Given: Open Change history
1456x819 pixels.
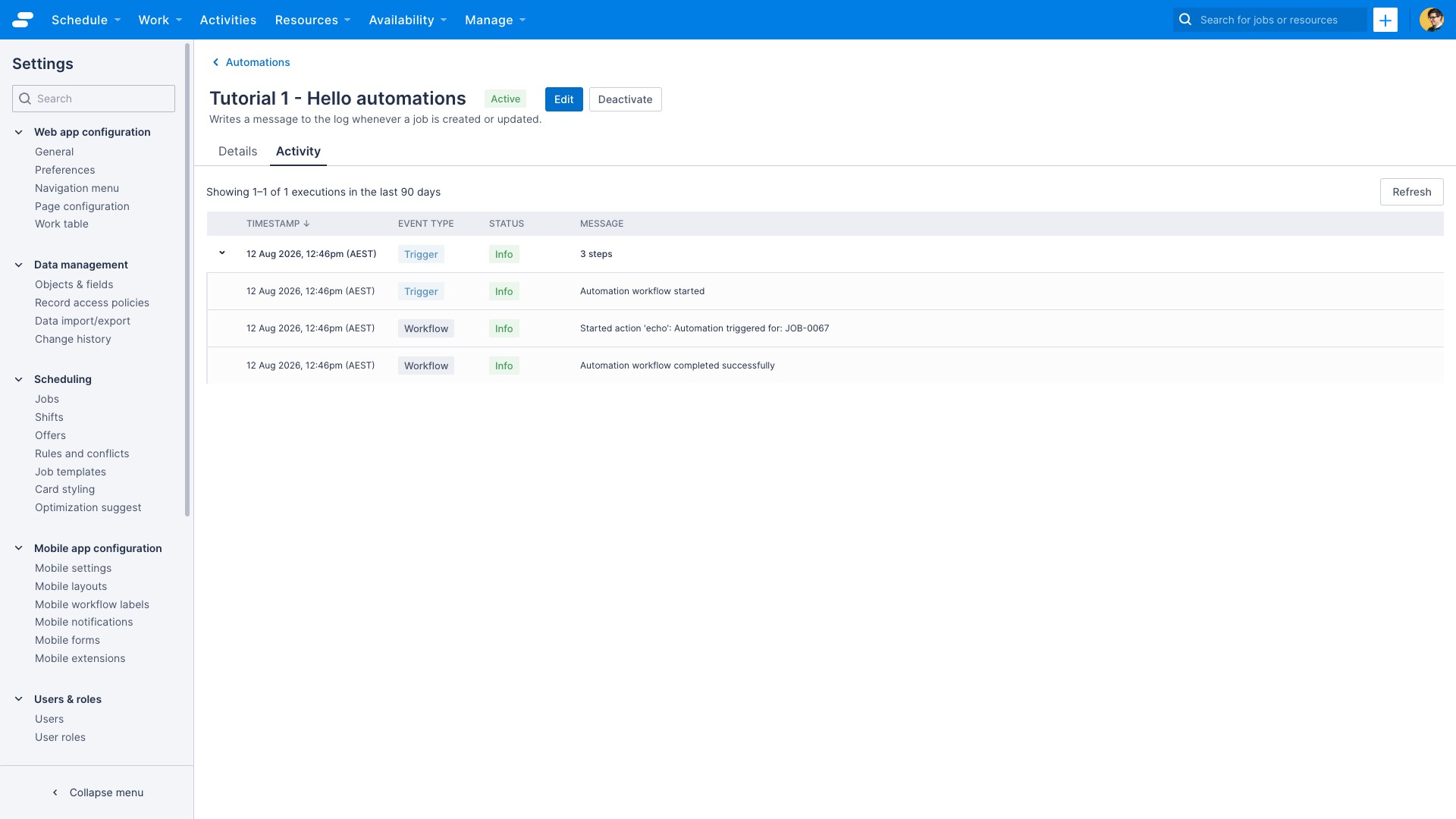Looking at the screenshot, I should [x=73, y=339].
